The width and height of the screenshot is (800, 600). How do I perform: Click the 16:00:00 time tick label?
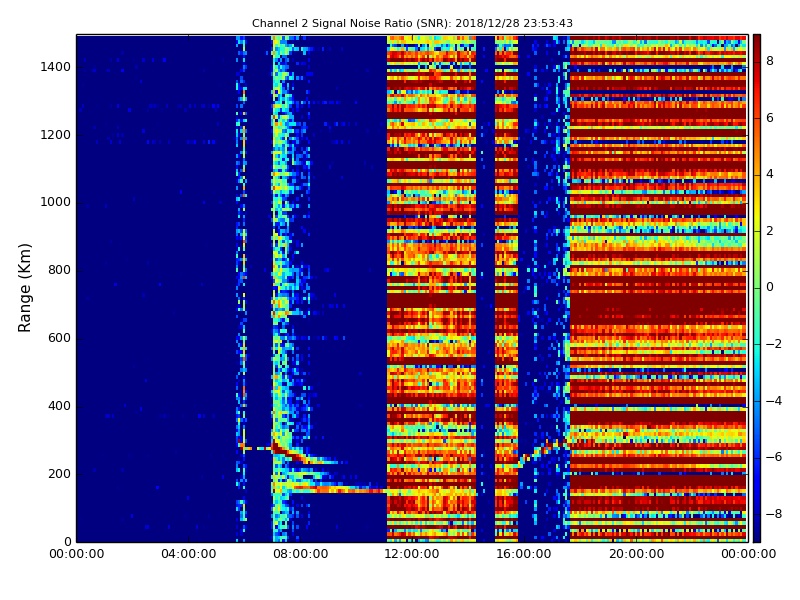coord(524,554)
